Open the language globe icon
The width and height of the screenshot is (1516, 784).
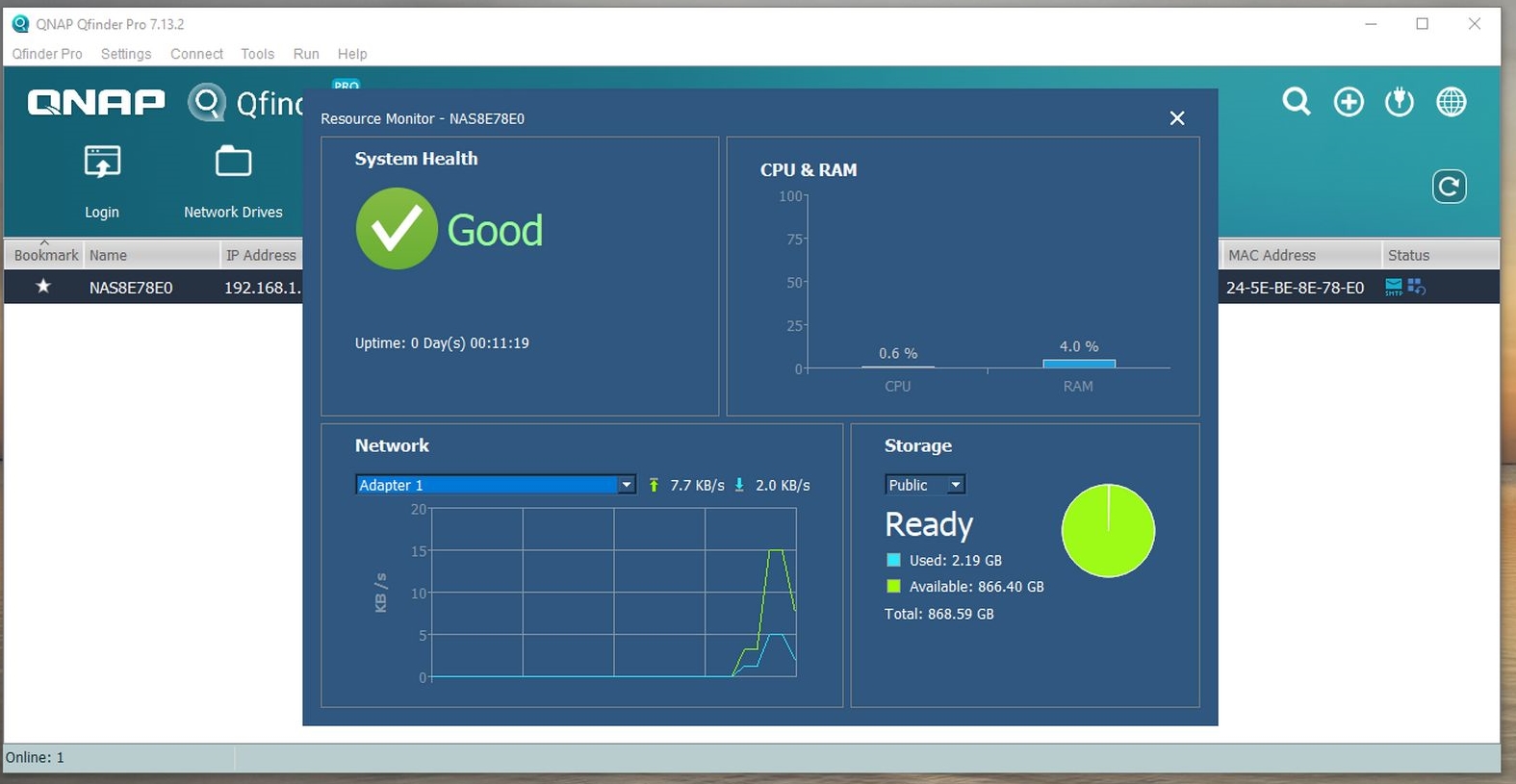1452,102
